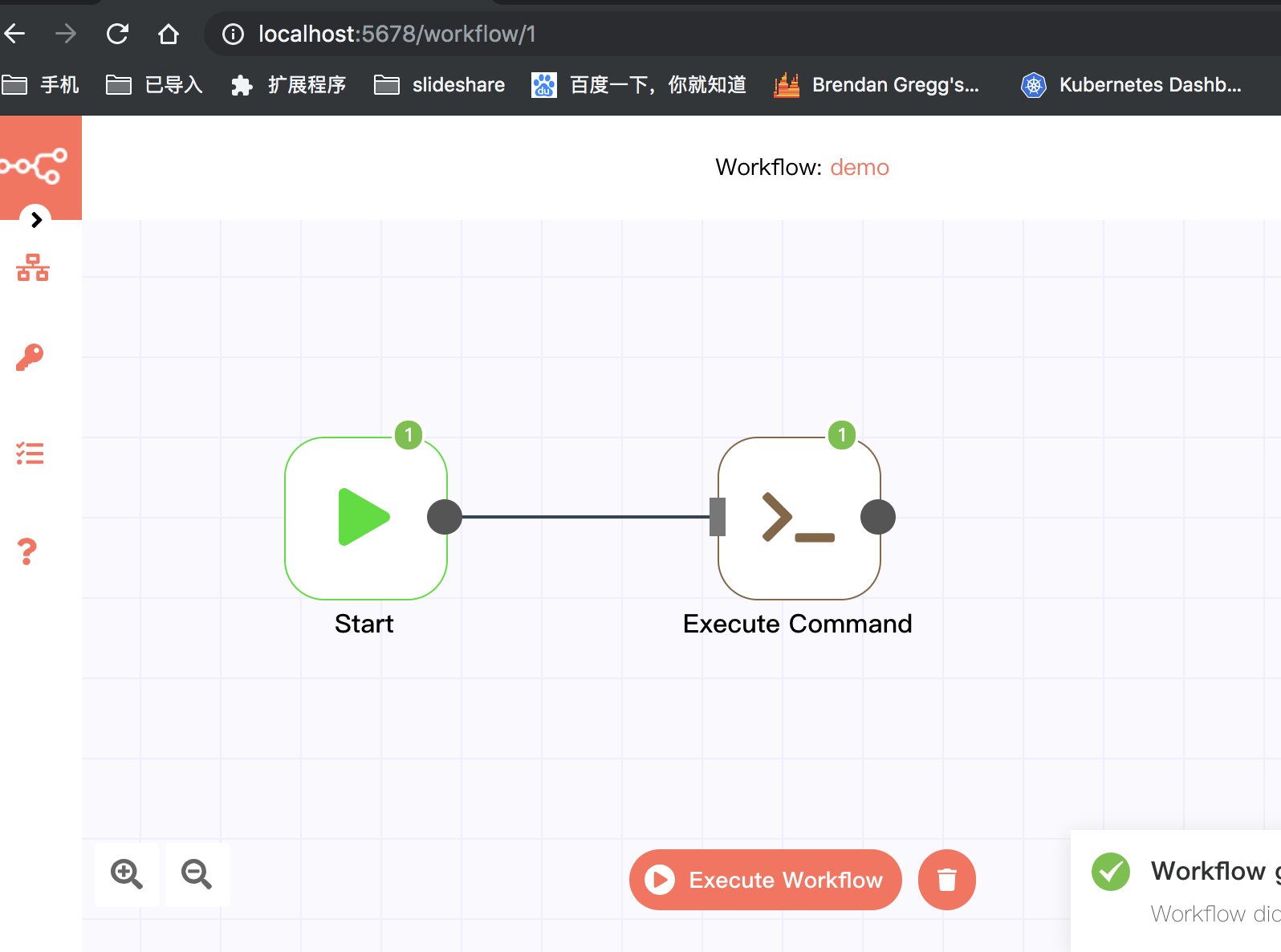Click the Start node output connector dot
Screen dimensions: 1281x952
click(x=445, y=517)
